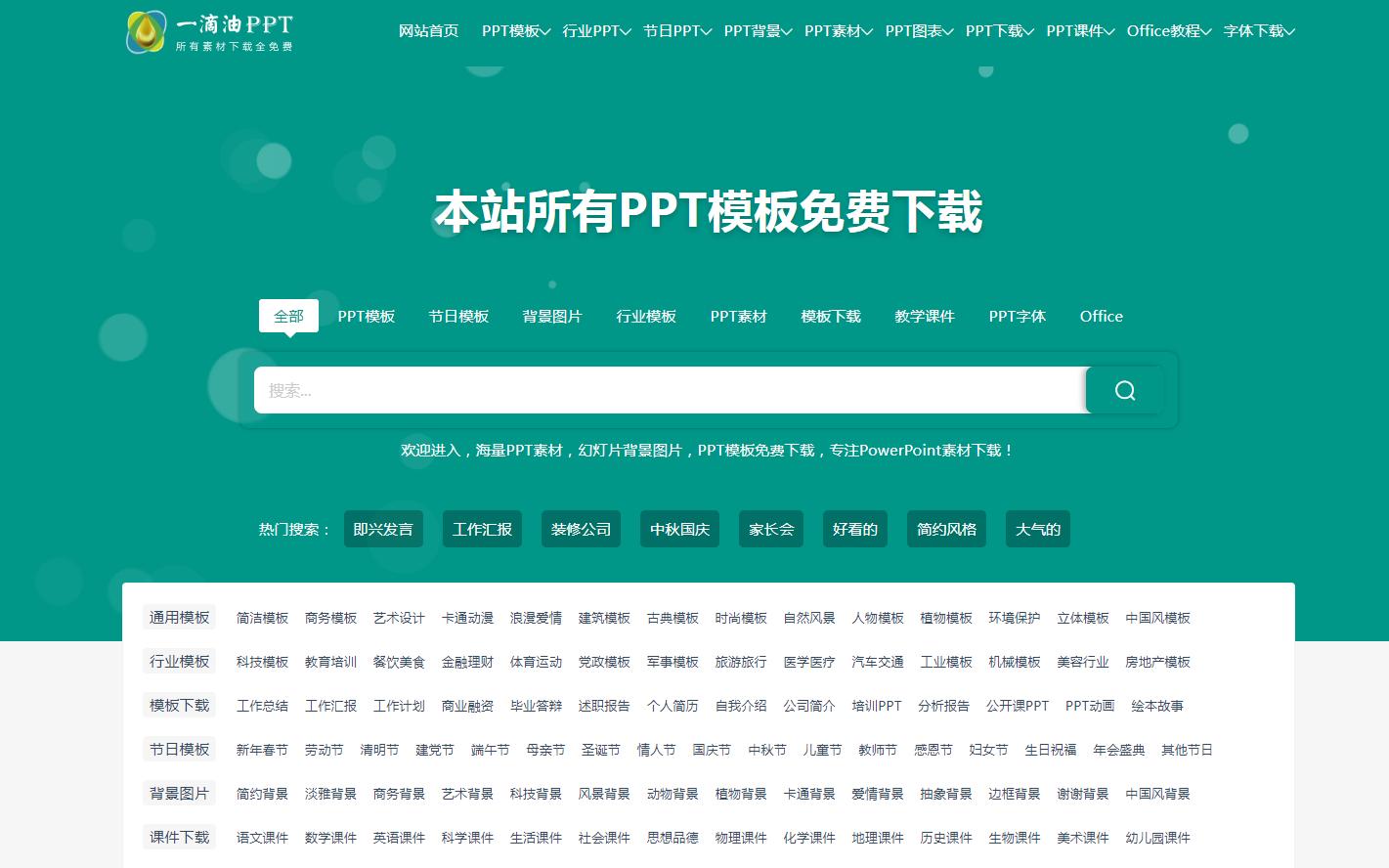Select the 中秋国庆 hot search tag
The width and height of the screenshot is (1389, 868).
(678, 529)
